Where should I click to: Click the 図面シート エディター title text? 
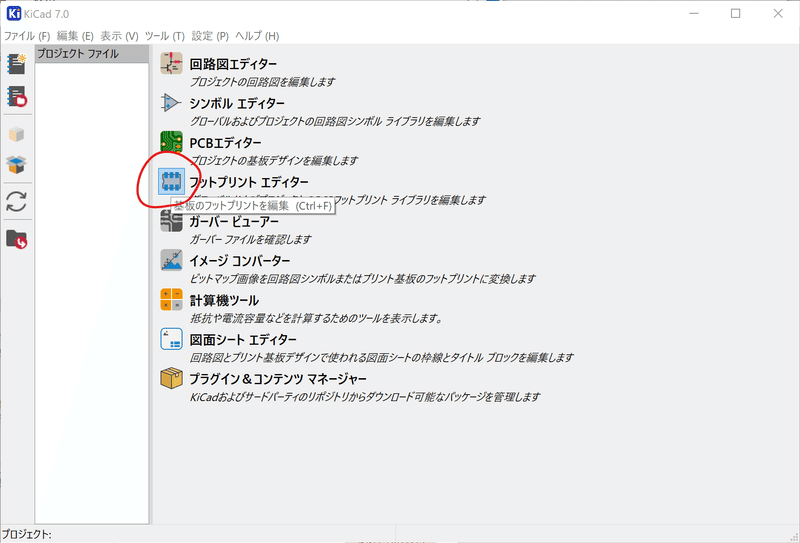[x=243, y=339]
